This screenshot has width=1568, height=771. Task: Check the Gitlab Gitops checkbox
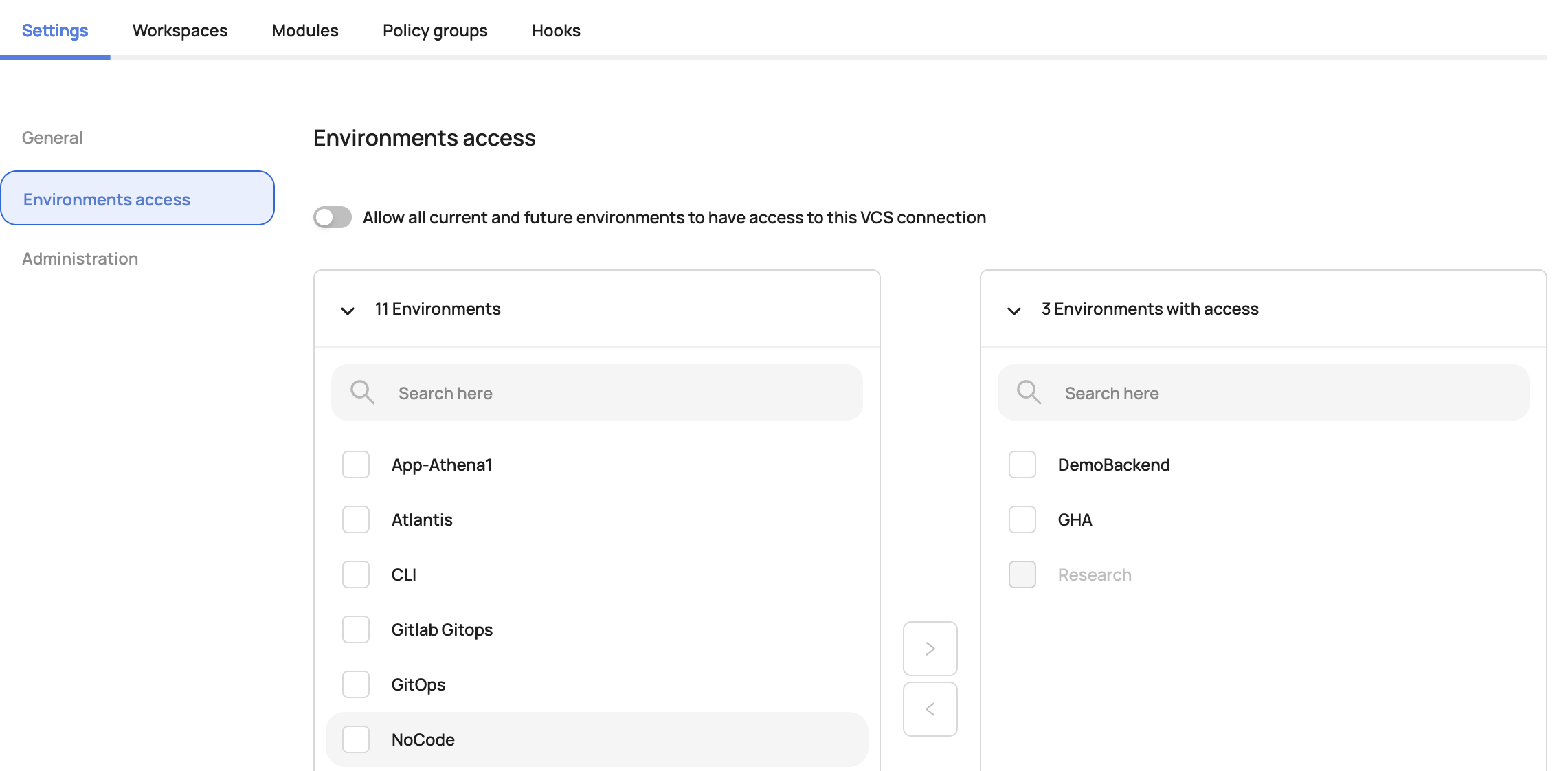pyautogui.click(x=356, y=629)
